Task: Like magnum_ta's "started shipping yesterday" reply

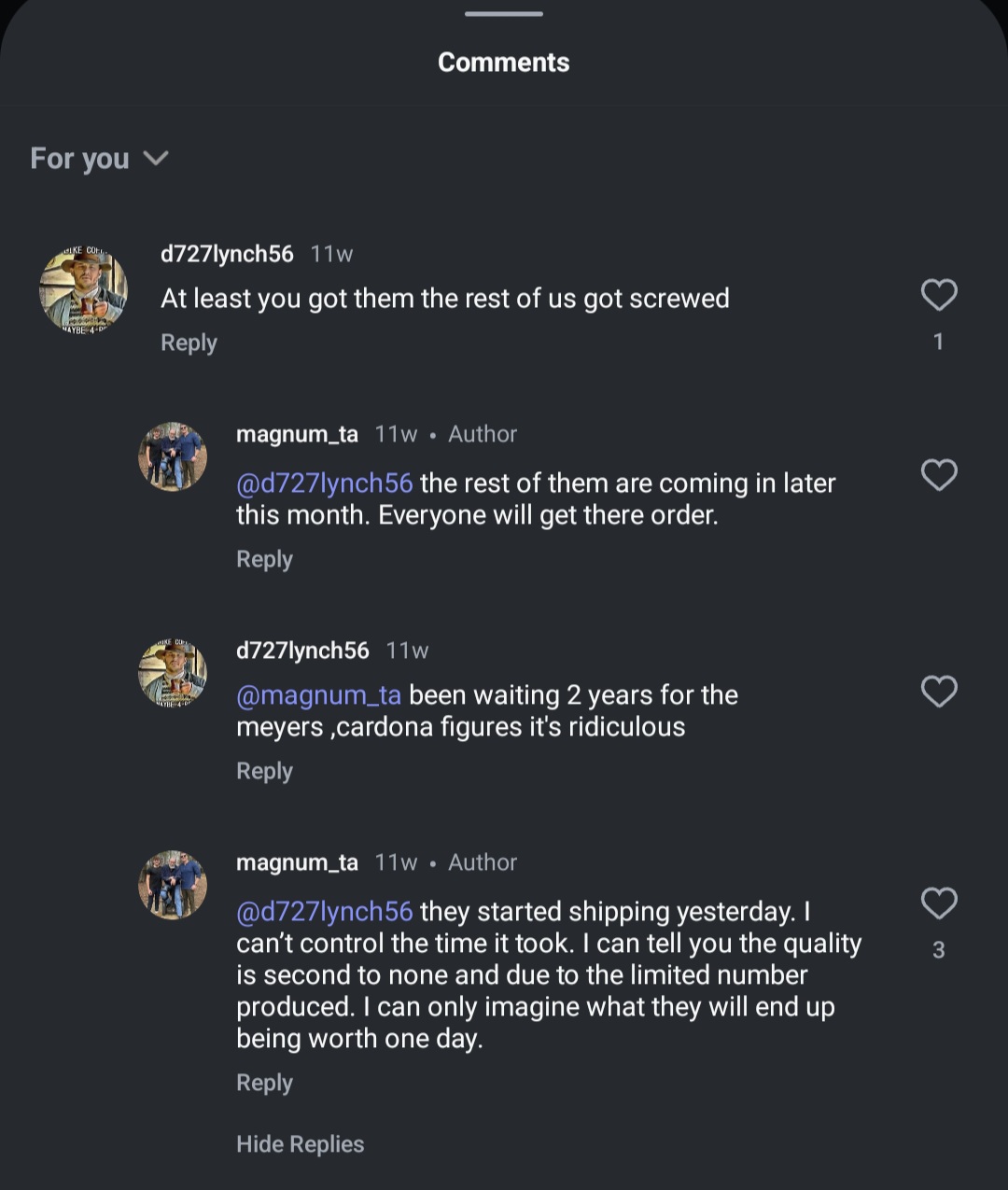Action: pyautogui.click(x=938, y=903)
